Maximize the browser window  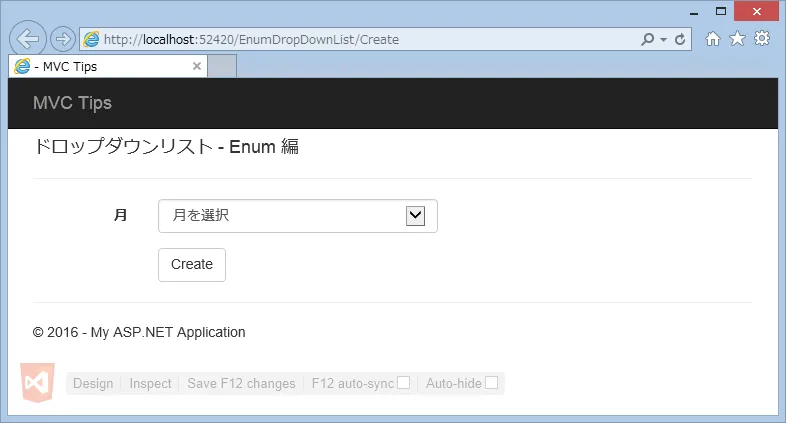721,12
